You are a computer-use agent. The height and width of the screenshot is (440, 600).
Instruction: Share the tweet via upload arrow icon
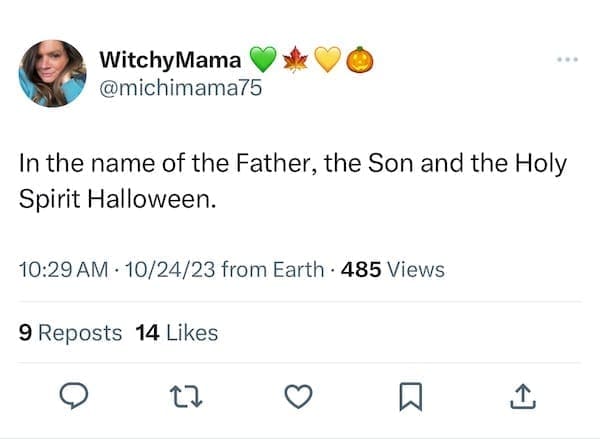[521, 397]
